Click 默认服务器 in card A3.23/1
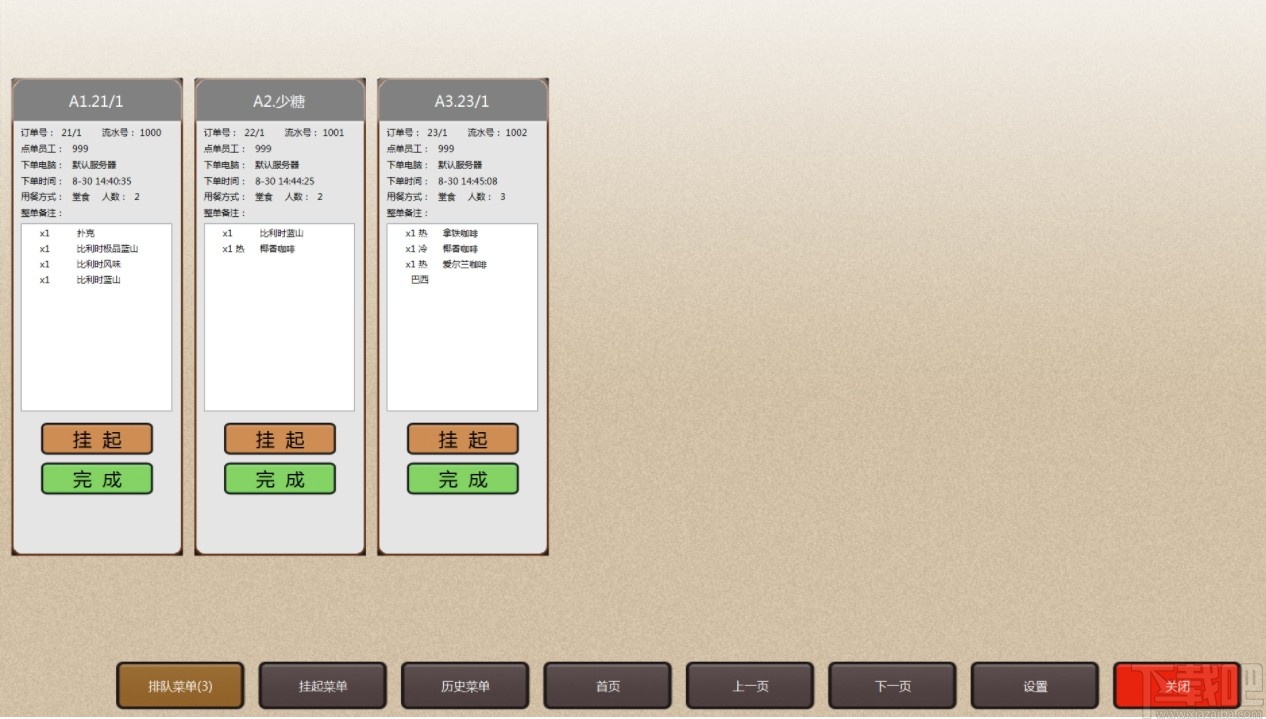The width and height of the screenshot is (1266, 719). [x=460, y=165]
